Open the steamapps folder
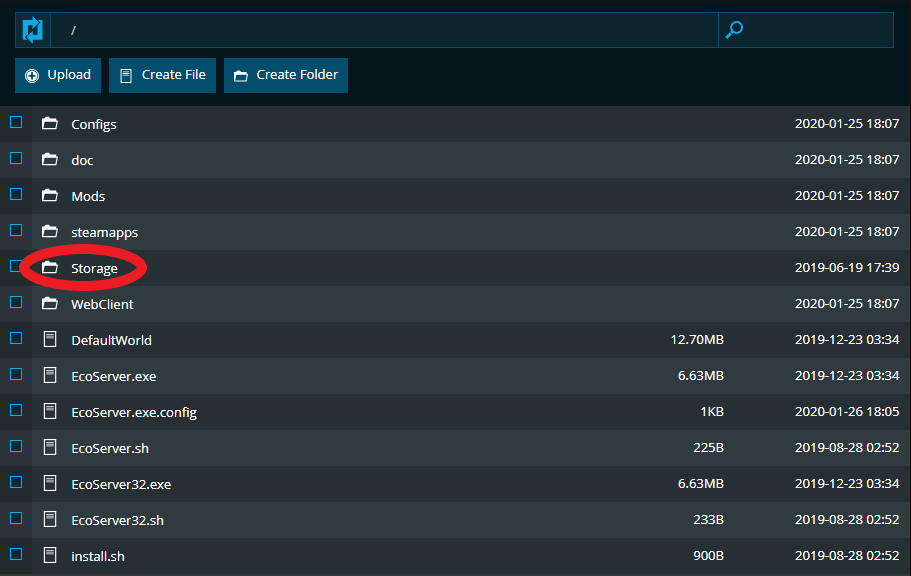 pyautogui.click(x=105, y=232)
